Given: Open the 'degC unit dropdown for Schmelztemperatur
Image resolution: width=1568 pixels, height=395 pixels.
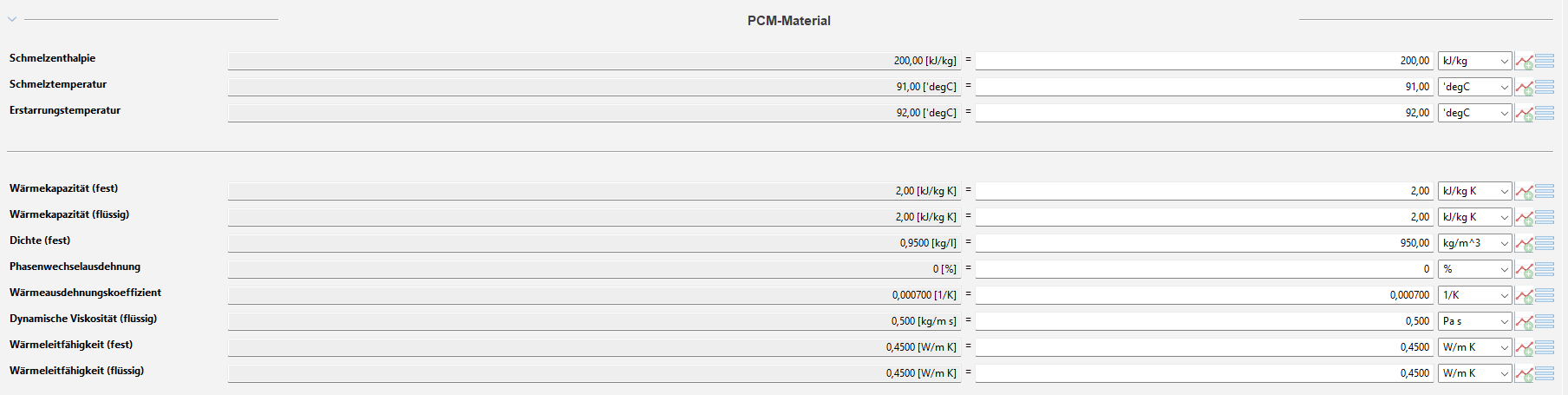Looking at the screenshot, I should pos(1474,87).
